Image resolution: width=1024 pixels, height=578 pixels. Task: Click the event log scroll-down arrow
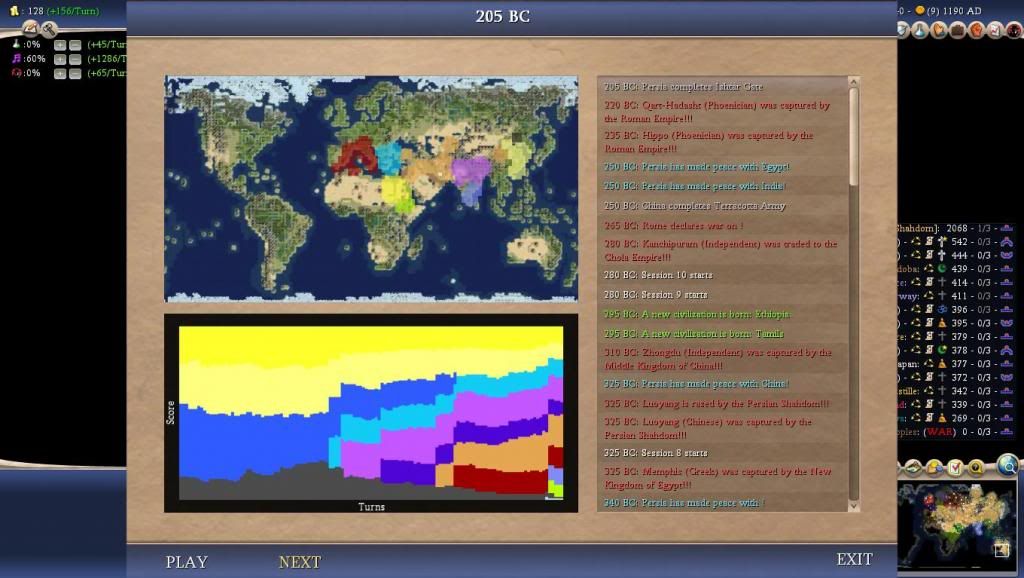tap(853, 506)
